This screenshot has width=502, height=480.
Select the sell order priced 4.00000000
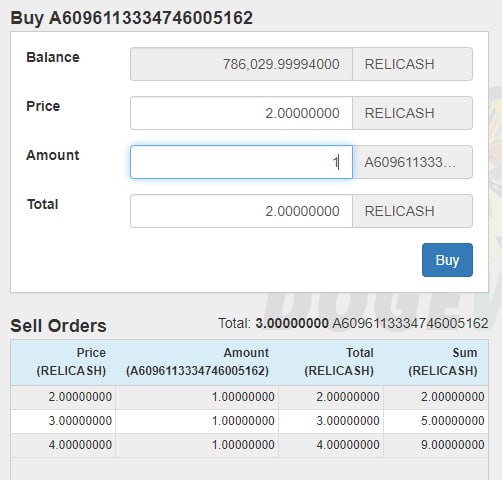tap(249, 445)
